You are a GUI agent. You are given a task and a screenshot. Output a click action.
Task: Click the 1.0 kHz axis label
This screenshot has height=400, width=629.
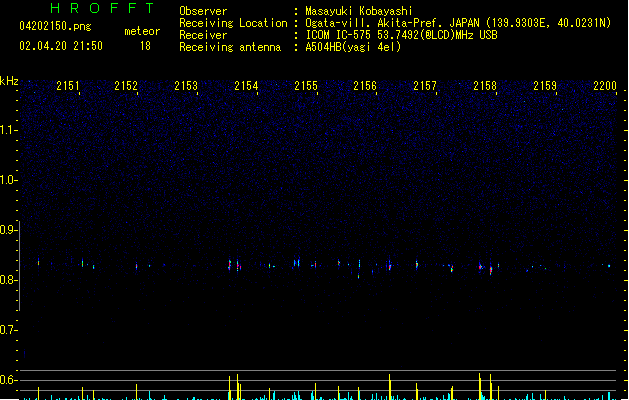(x=8, y=180)
